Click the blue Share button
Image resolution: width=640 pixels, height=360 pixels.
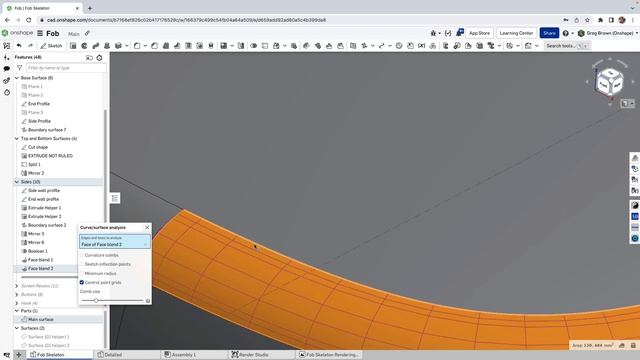coord(549,33)
